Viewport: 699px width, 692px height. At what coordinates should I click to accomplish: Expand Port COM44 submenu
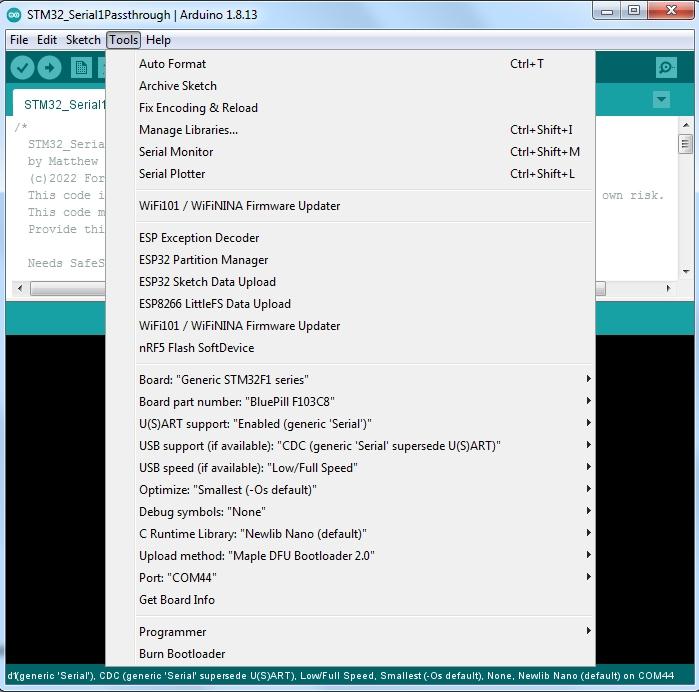pos(350,577)
